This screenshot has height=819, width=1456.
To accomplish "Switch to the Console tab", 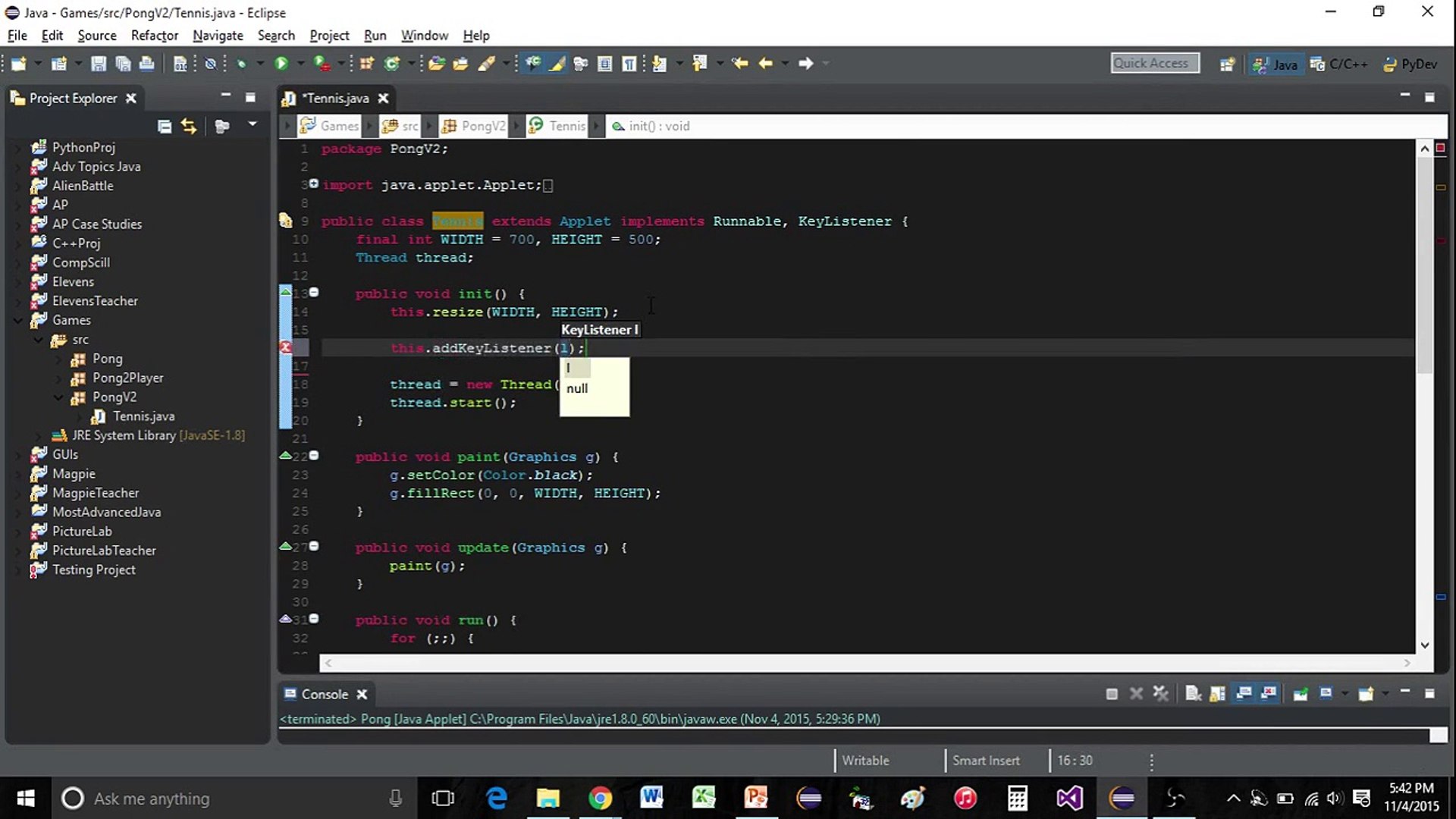I will [x=326, y=694].
